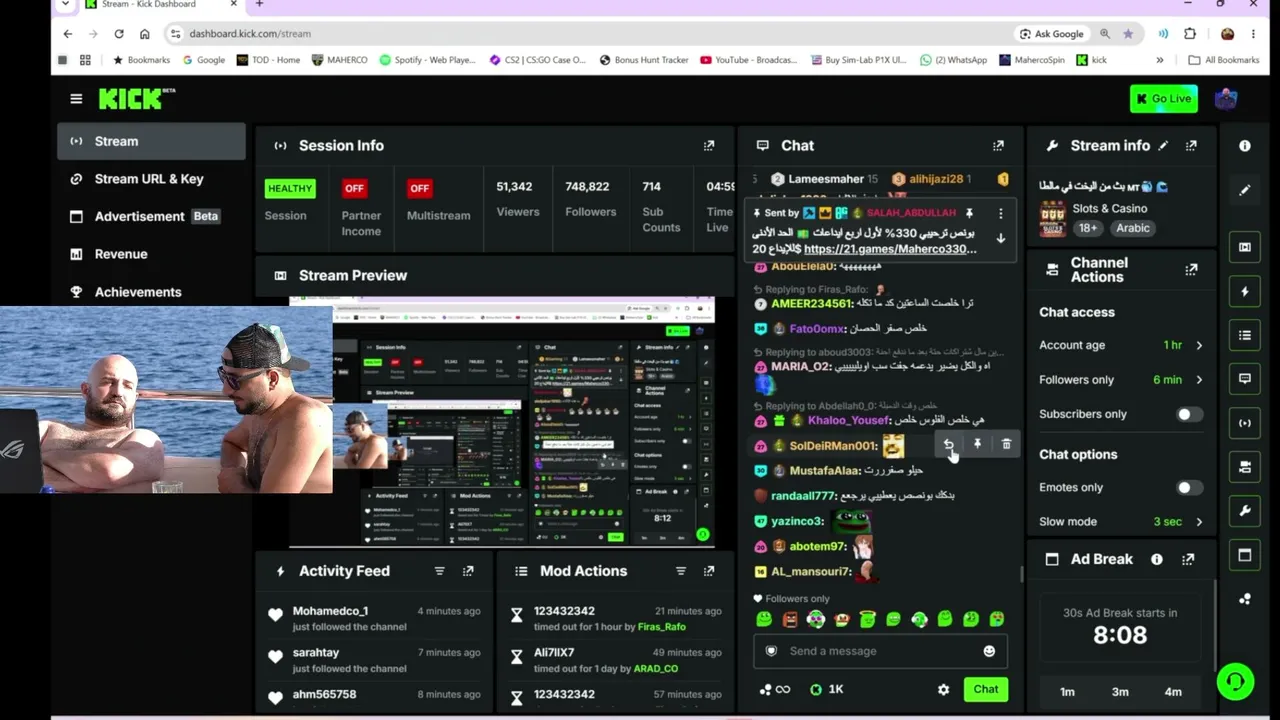The image size is (1280, 720).
Task: Pop out the Channel Actions panel
Action: pos(1191,270)
